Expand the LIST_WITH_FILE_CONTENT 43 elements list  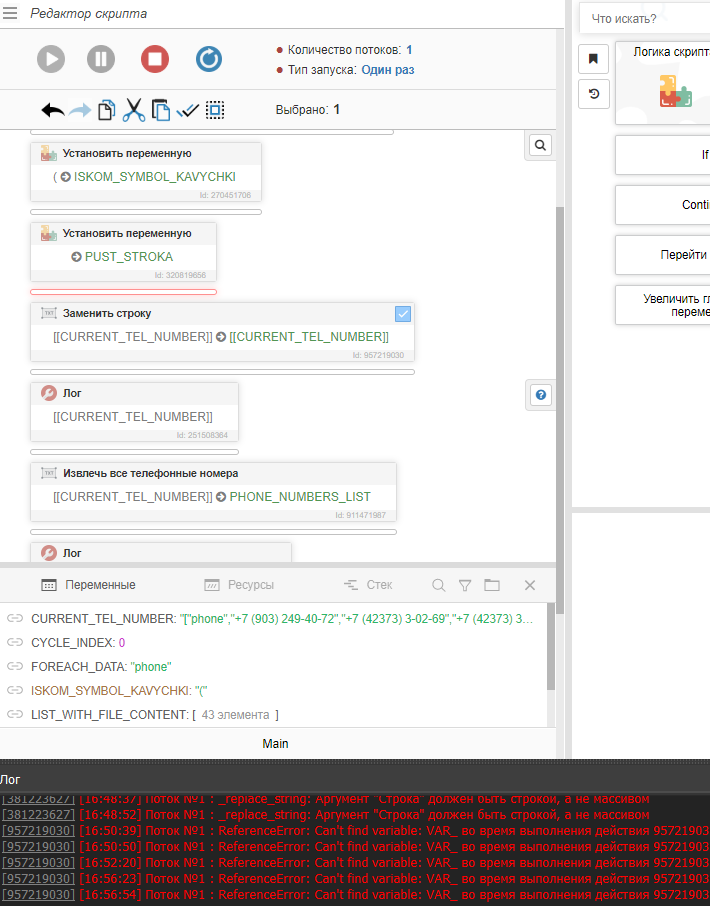[x=236, y=715]
